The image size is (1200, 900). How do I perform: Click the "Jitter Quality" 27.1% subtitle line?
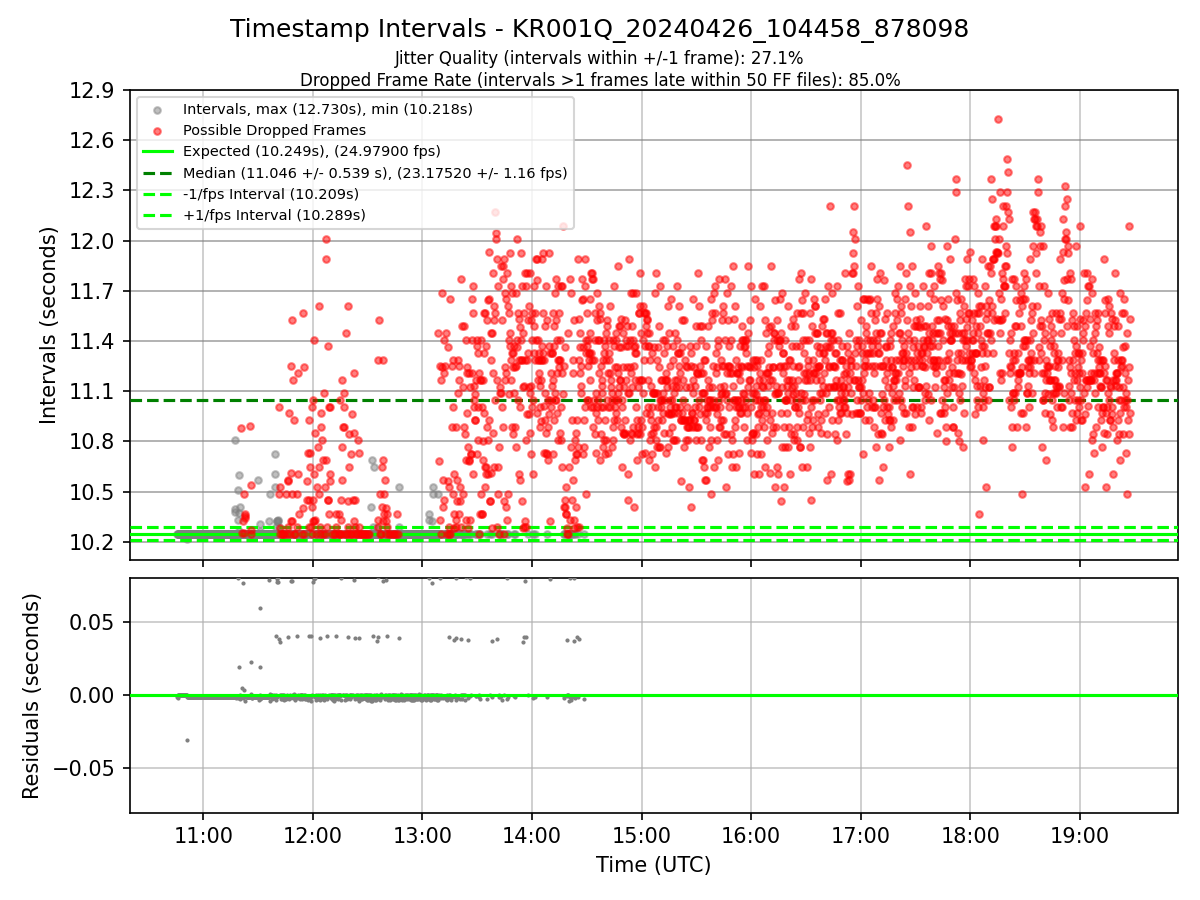pos(599,59)
